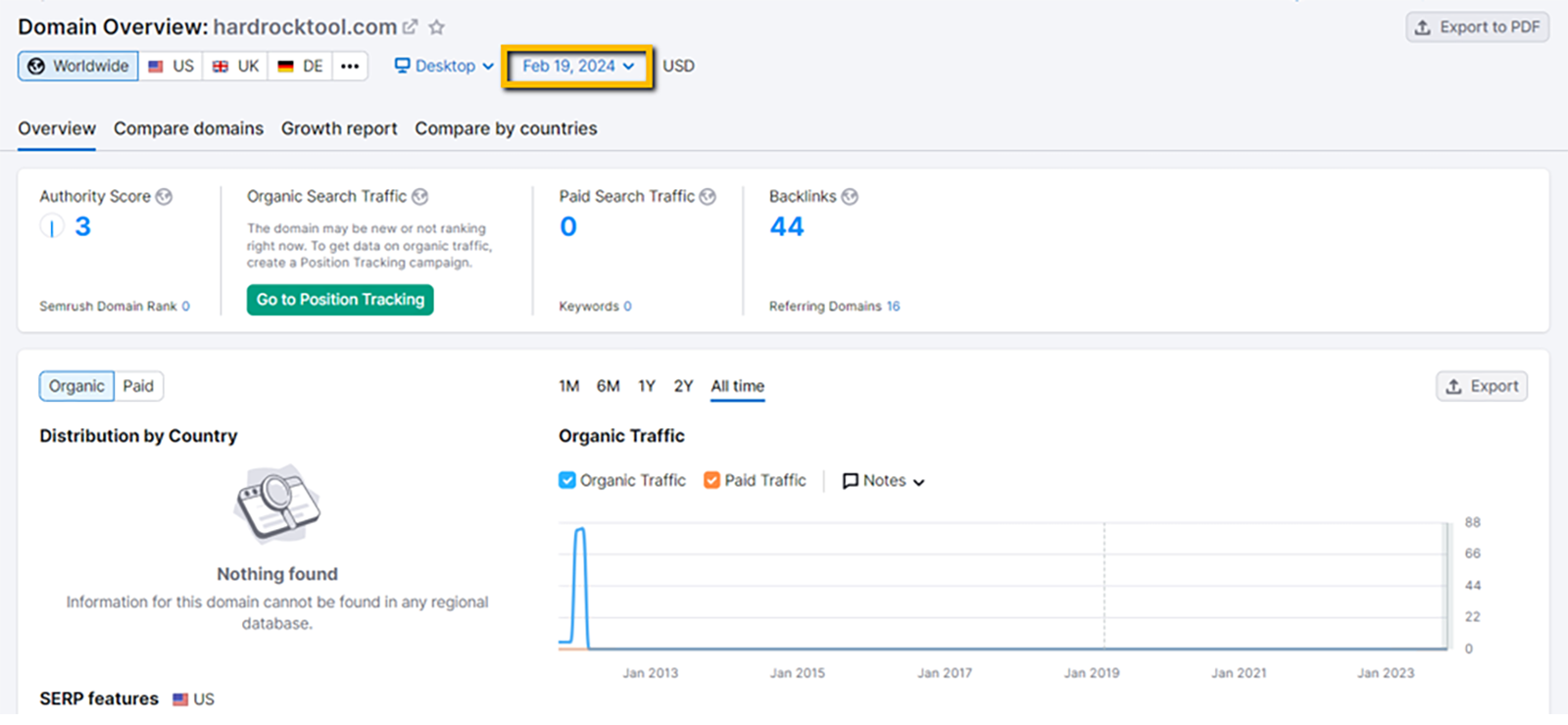Open the Feb 19, 2024 date picker

coord(577,67)
